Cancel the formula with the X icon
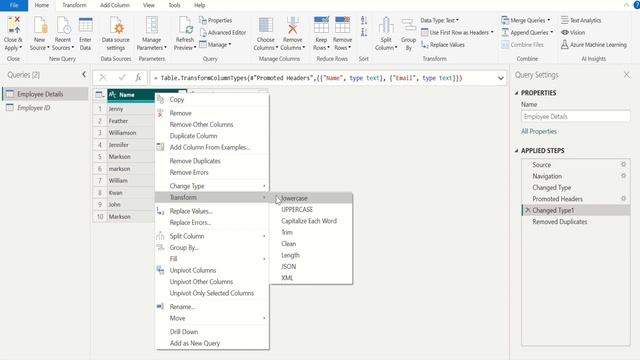 tap(103, 77)
